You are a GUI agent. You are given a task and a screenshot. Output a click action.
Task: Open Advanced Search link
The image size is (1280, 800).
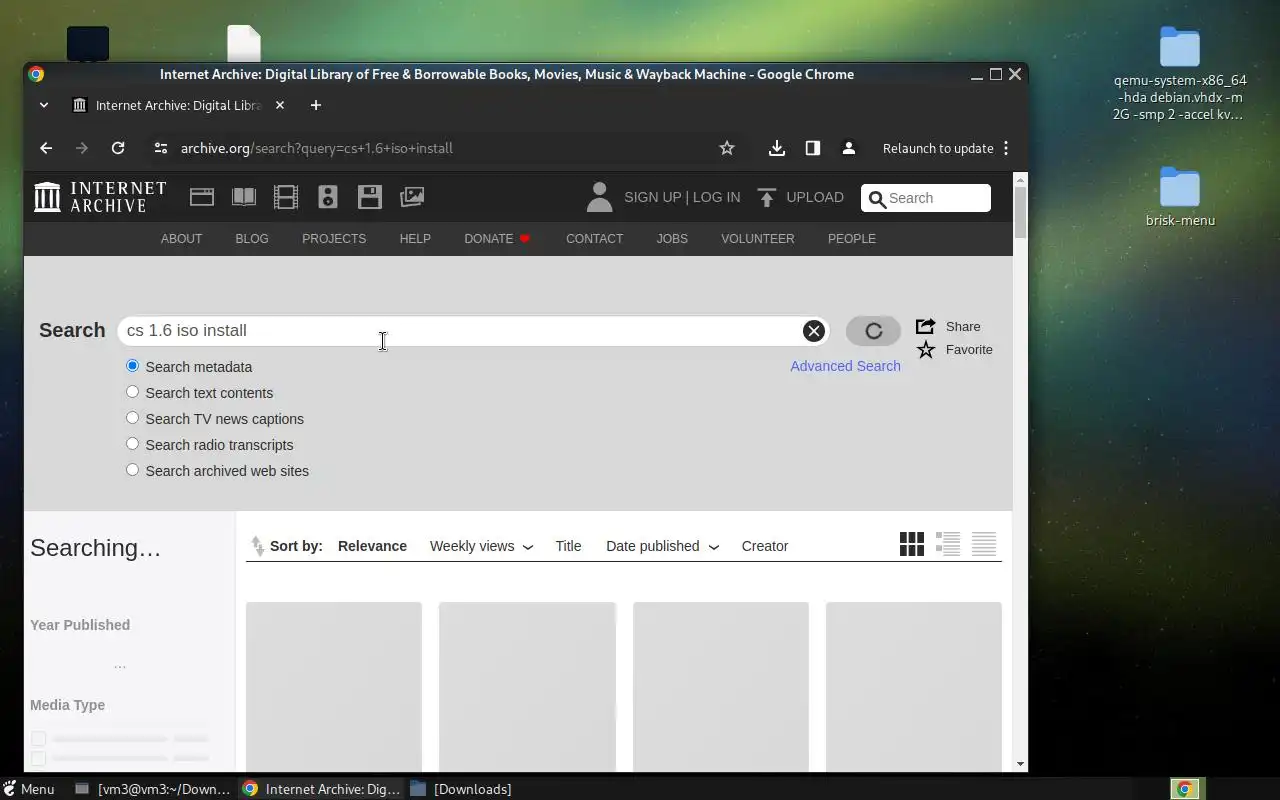click(x=845, y=366)
